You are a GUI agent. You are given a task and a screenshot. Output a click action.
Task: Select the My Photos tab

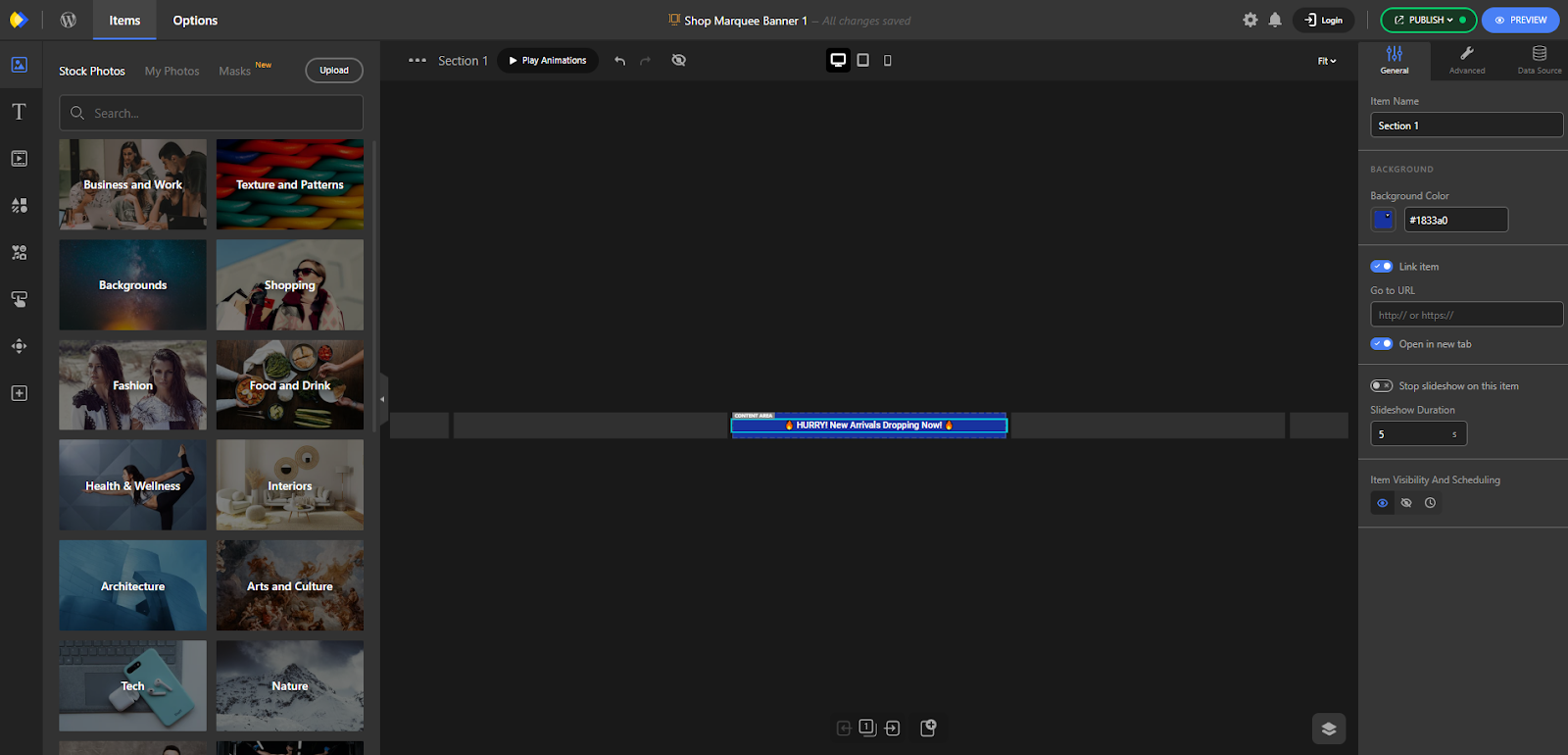171,72
